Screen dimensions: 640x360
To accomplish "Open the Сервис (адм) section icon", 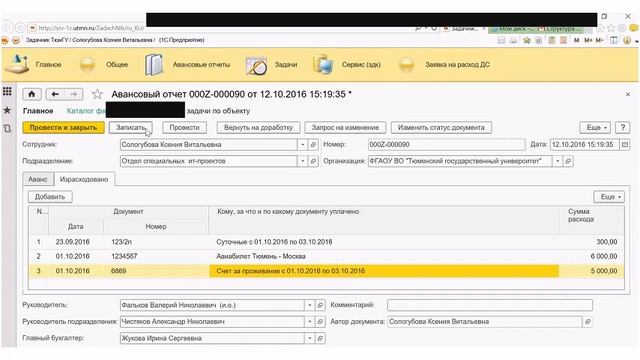I will pos(322,64).
